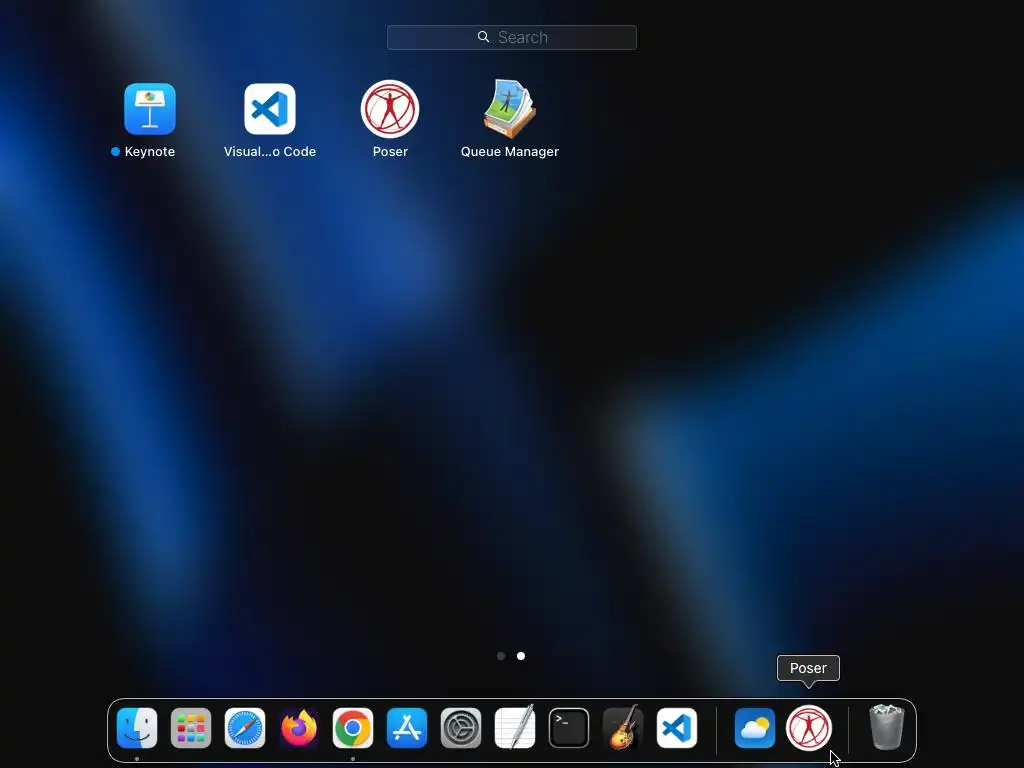Click the 'Keynote' label text

tap(150, 152)
